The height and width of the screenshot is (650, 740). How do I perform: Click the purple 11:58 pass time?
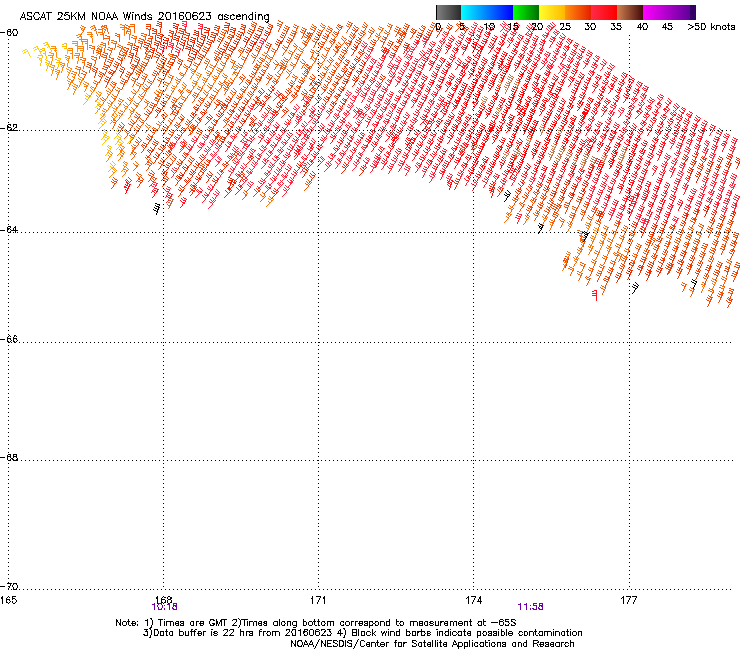(x=530, y=607)
